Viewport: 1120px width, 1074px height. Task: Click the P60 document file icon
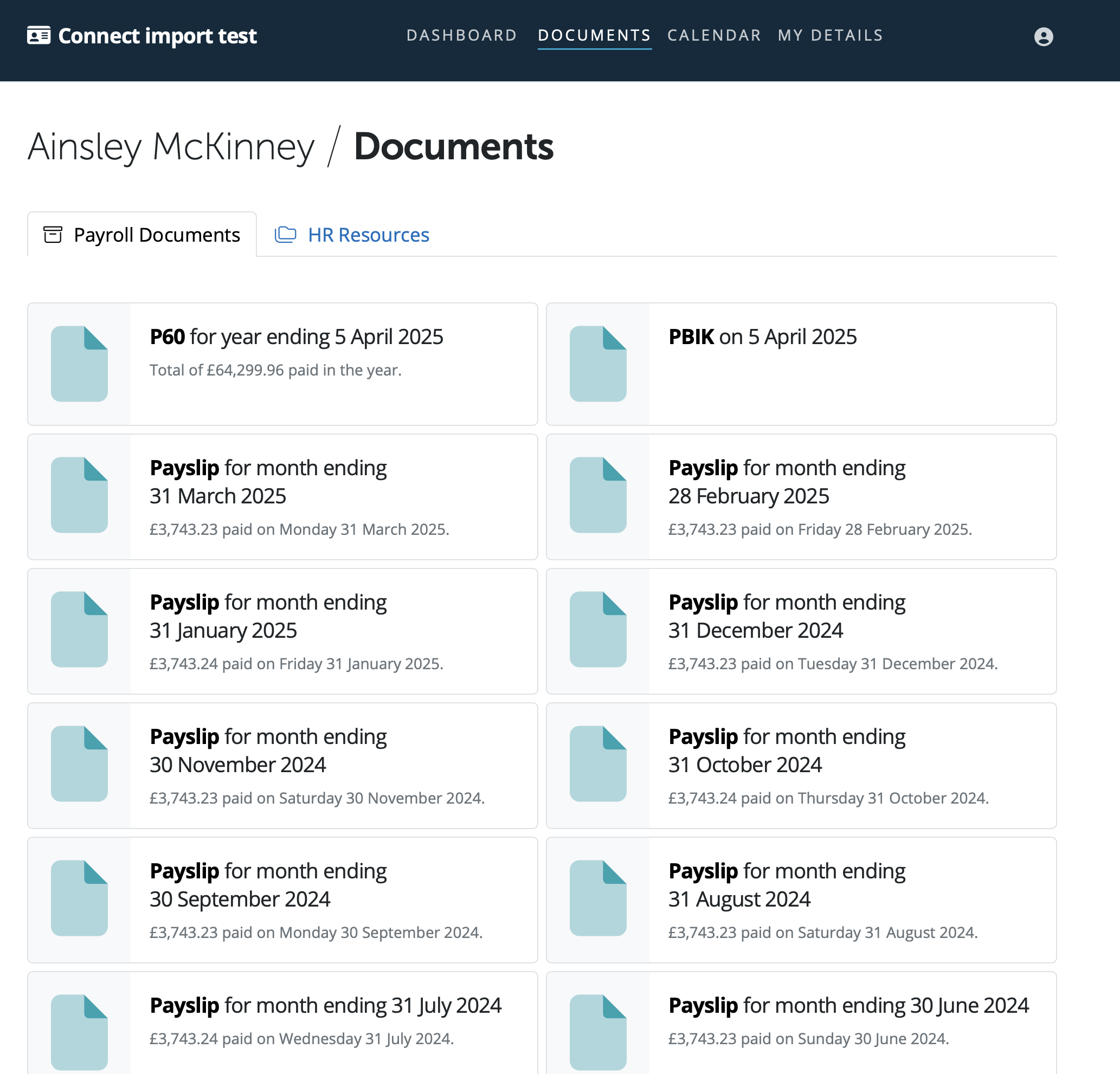[x=80, y=364]
